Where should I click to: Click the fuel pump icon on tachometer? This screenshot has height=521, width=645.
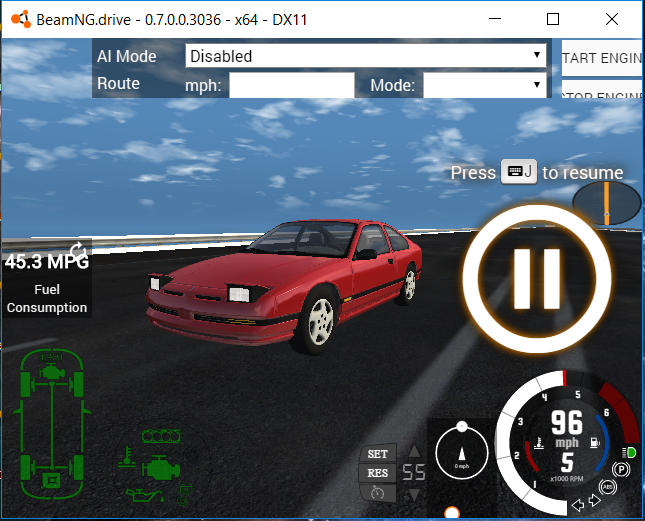click(x=595, y=442)
